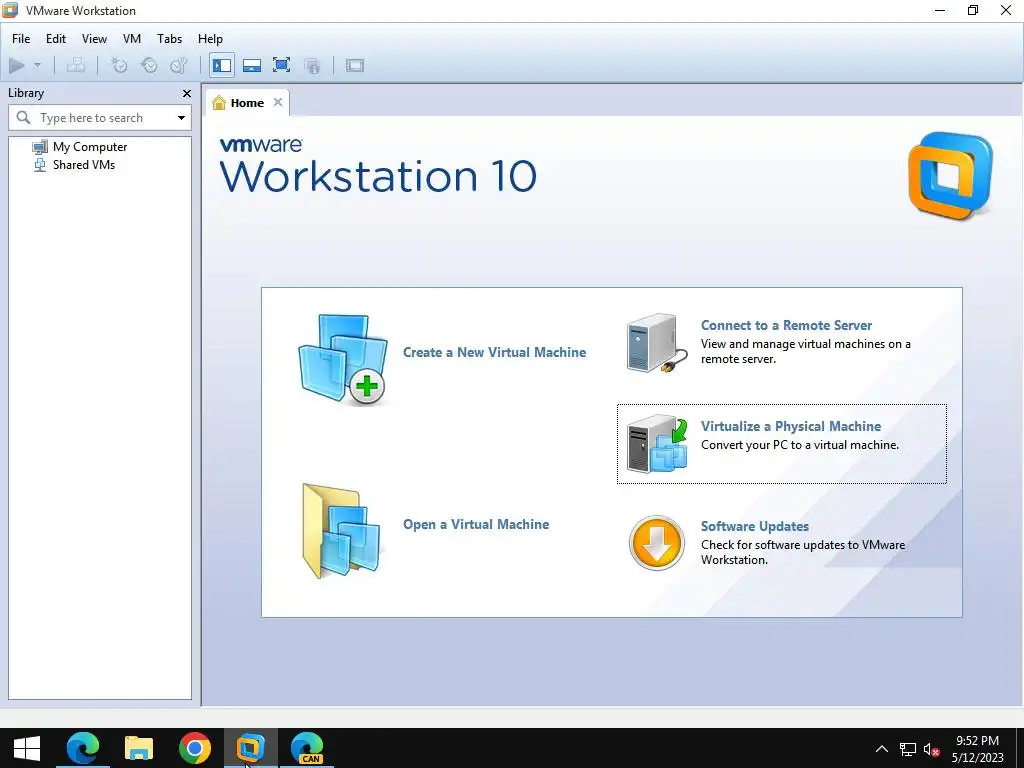Enter full screen mode via toolbar icon

click(281, 65)
